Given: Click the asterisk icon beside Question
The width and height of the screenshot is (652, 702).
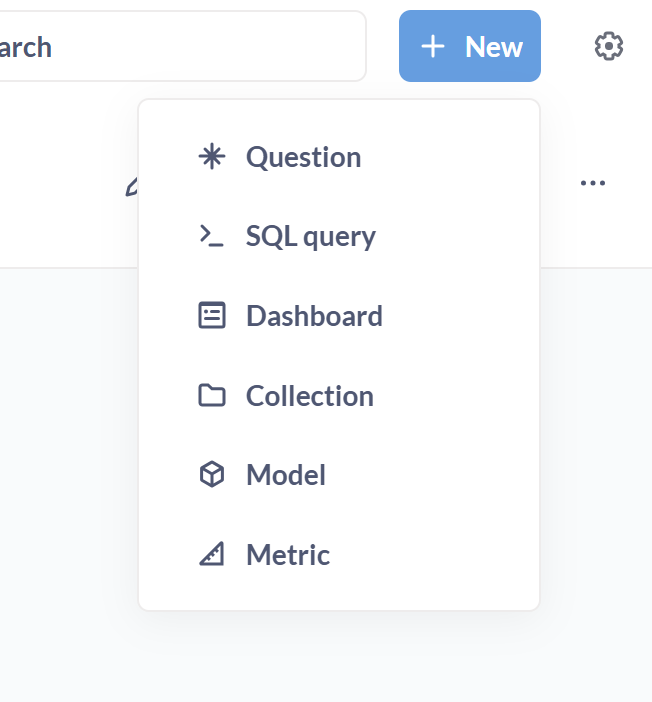Looking at the screenshot, I should tap(212, 157).
